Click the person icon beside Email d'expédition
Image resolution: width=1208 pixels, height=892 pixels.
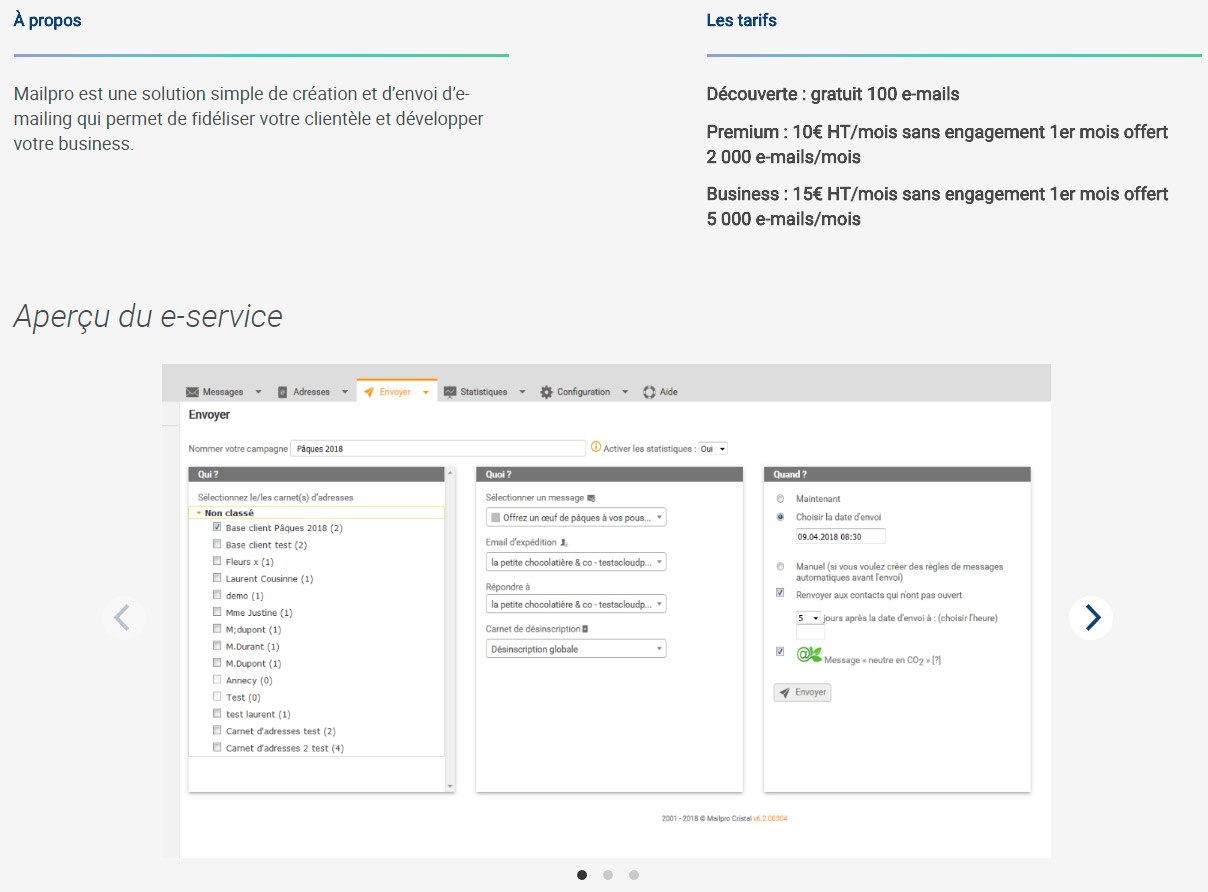(564, 542)
